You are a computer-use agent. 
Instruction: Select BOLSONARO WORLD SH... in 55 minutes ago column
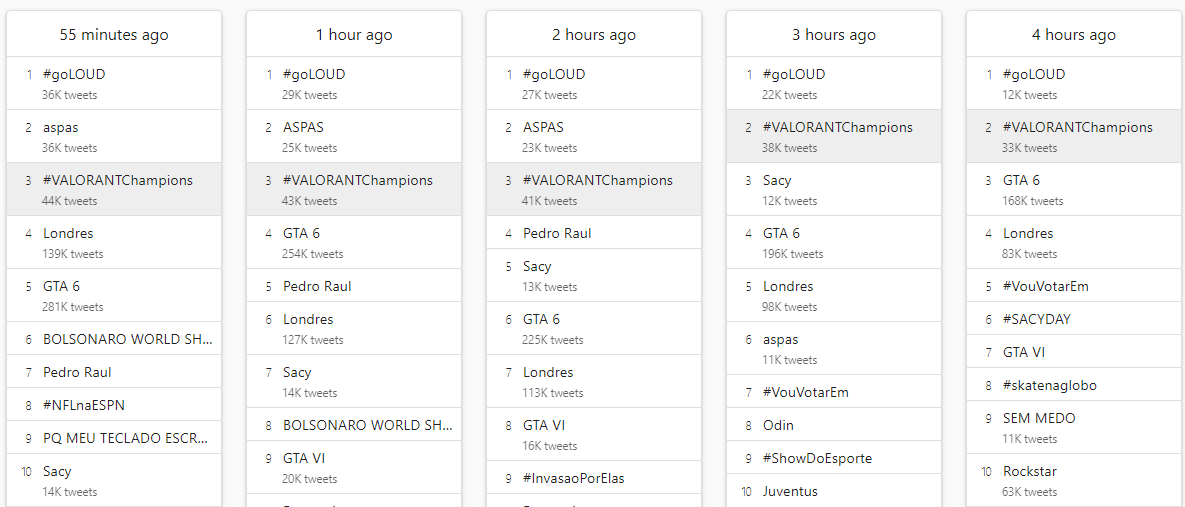(127, 339)
